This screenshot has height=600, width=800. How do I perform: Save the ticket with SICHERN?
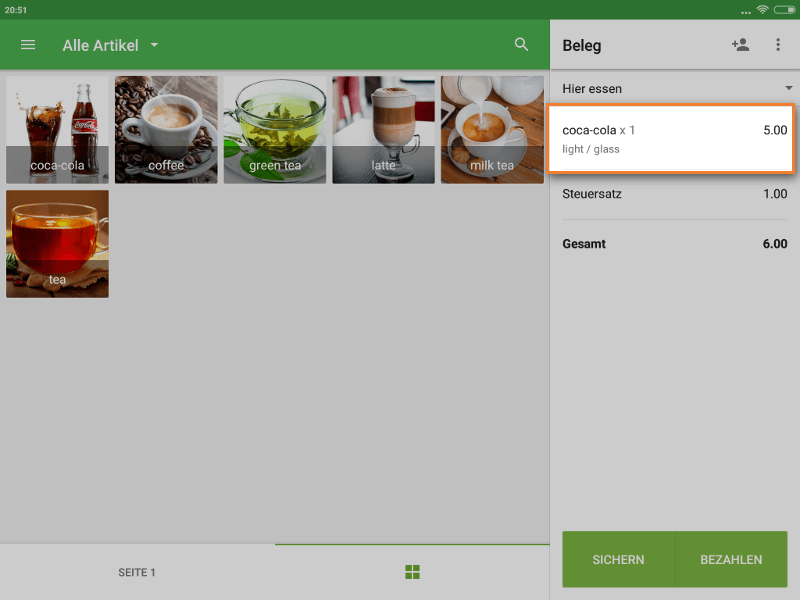tap(618, 559)
